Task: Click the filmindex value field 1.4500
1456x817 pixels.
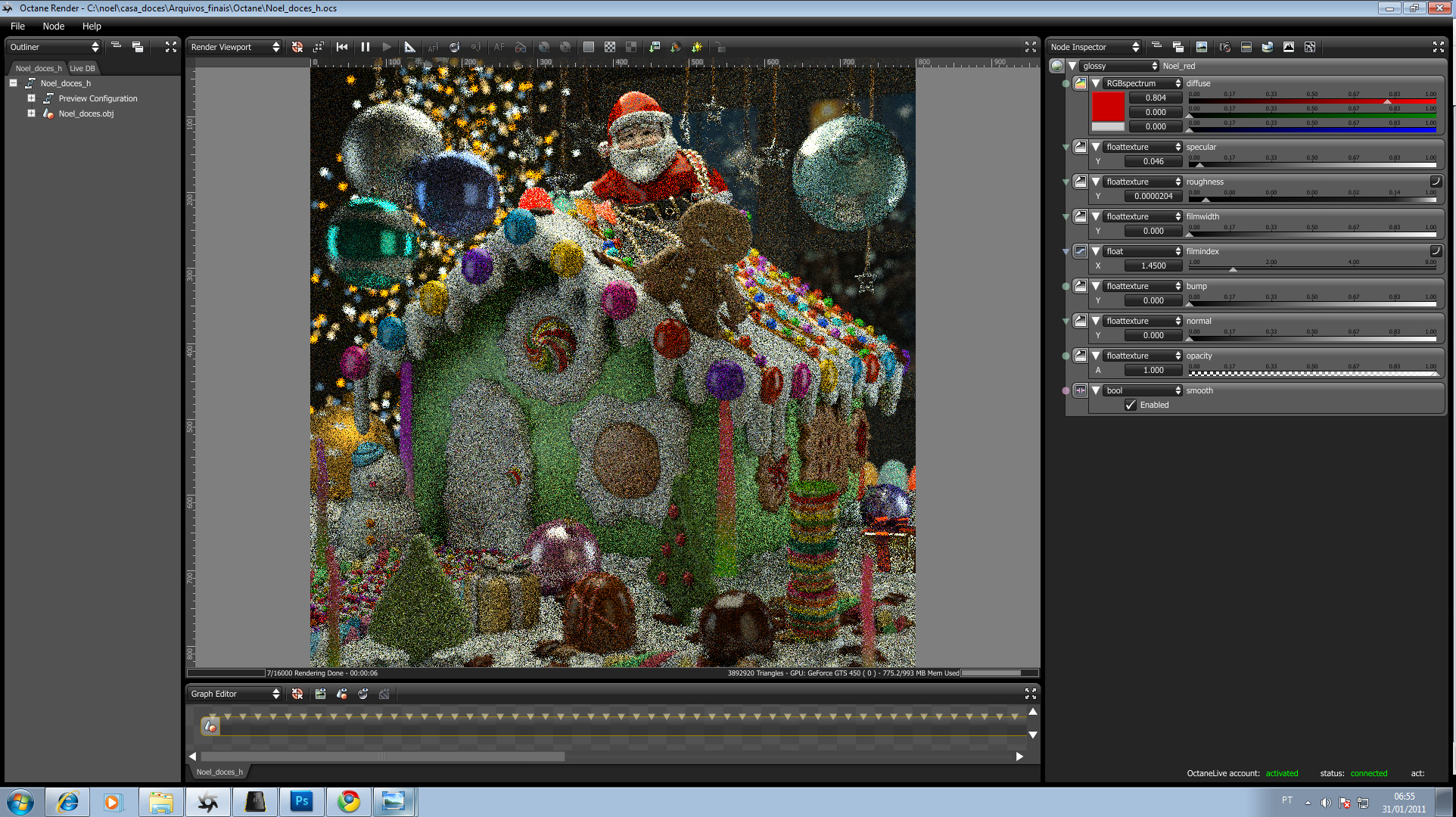Action: [1153, 266]
